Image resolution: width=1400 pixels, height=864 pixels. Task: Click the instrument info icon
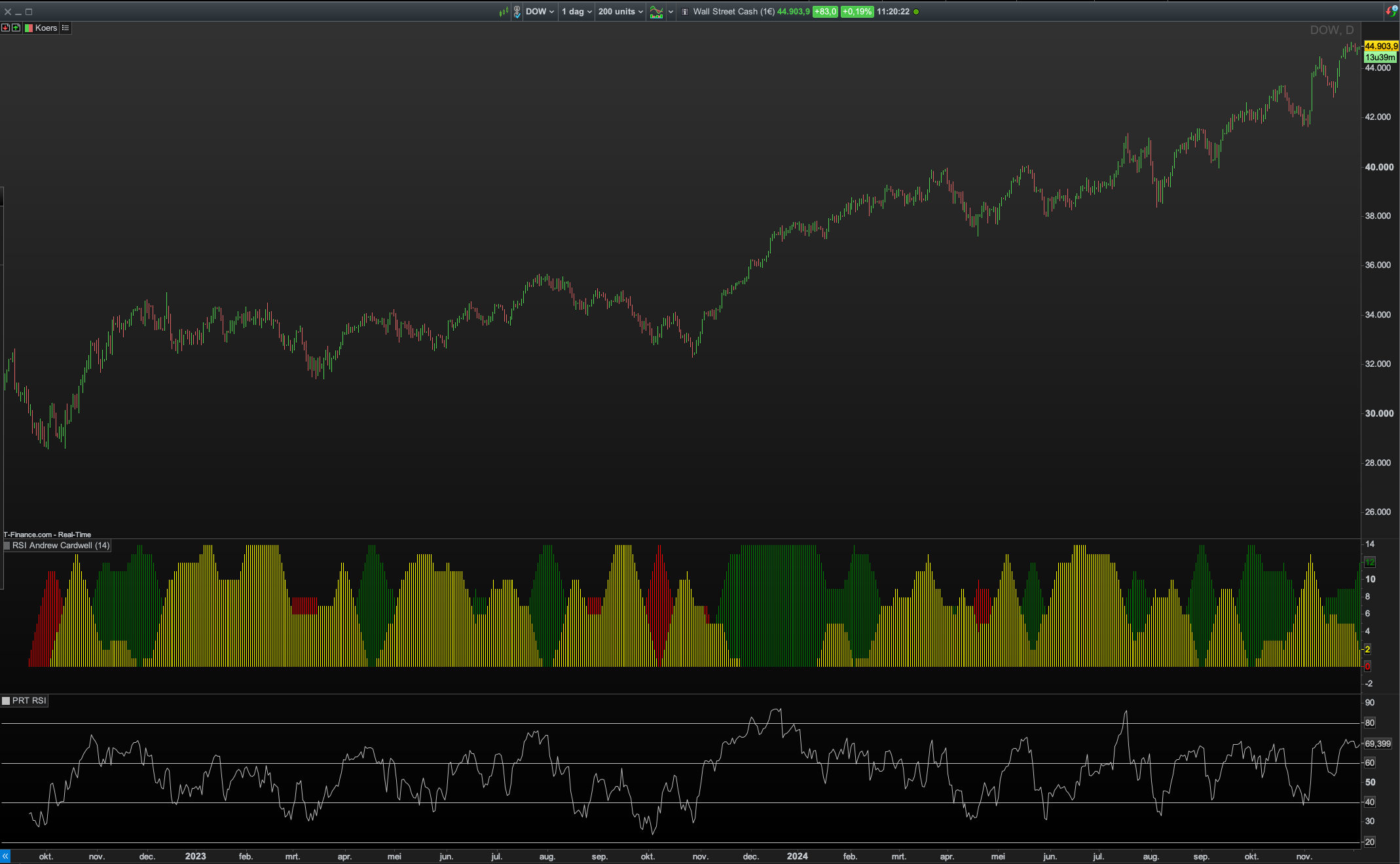click(685, 11)
